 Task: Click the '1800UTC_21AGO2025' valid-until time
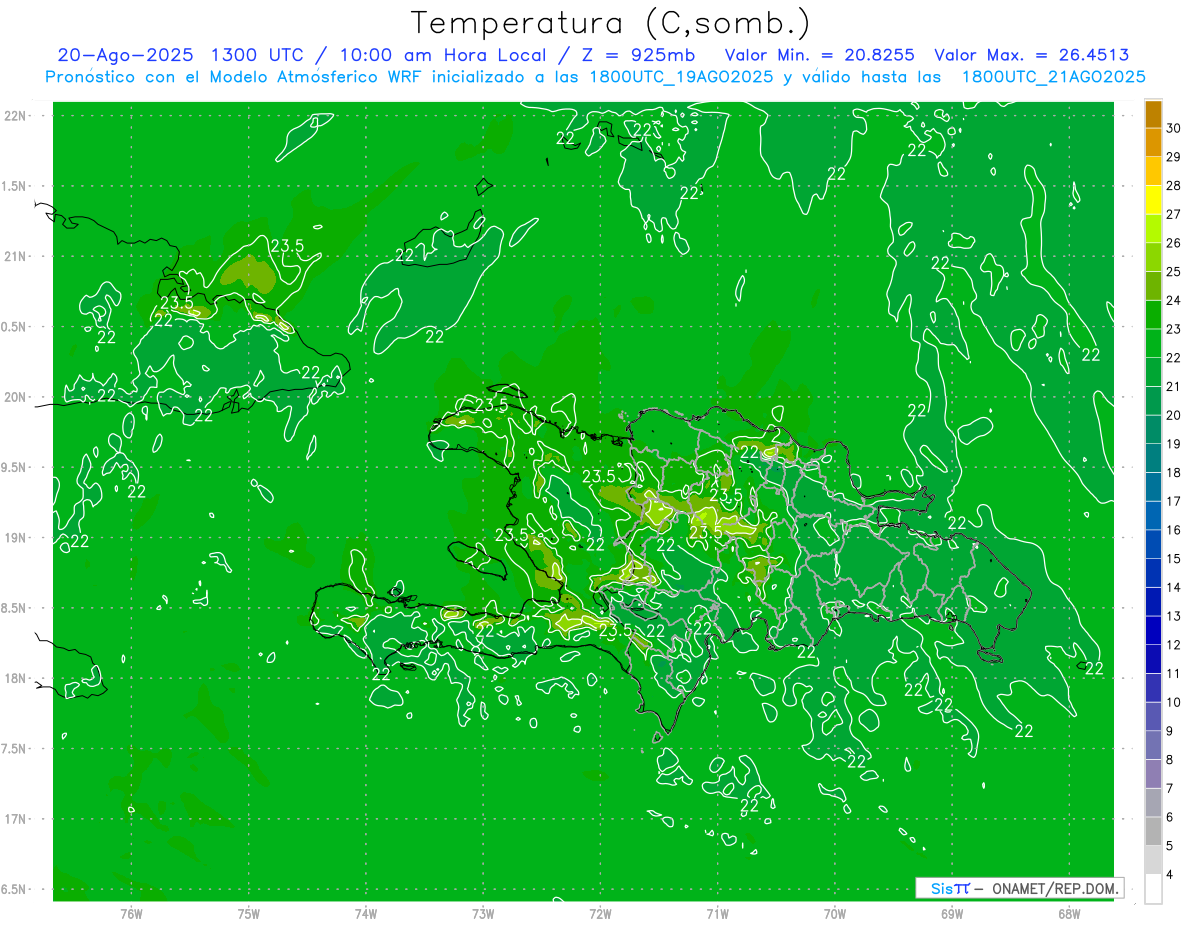(1054, 77)
